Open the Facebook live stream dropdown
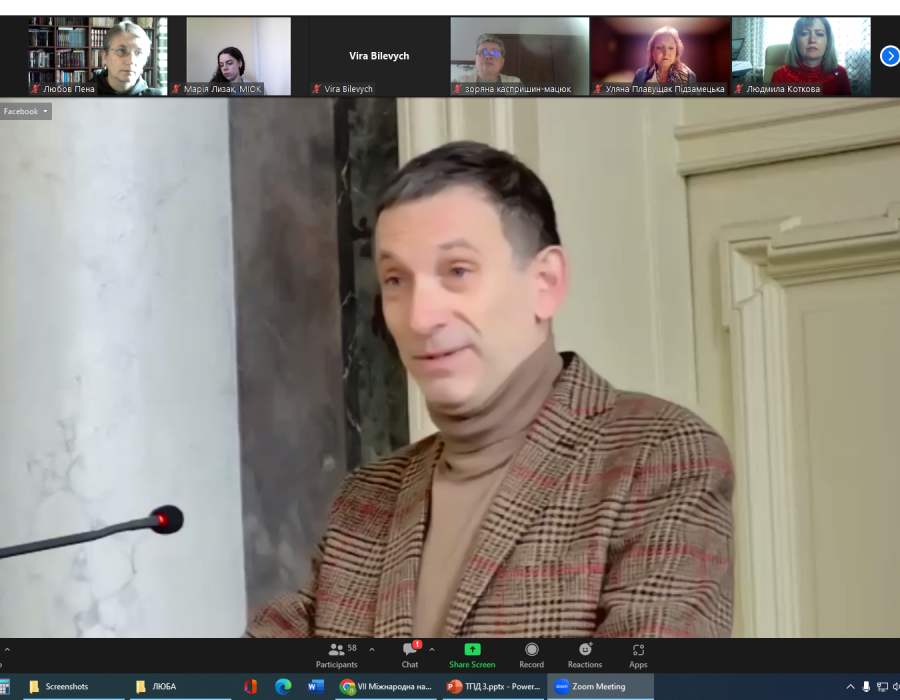Screen dimensions: 900x700 (x=26, y=111)
